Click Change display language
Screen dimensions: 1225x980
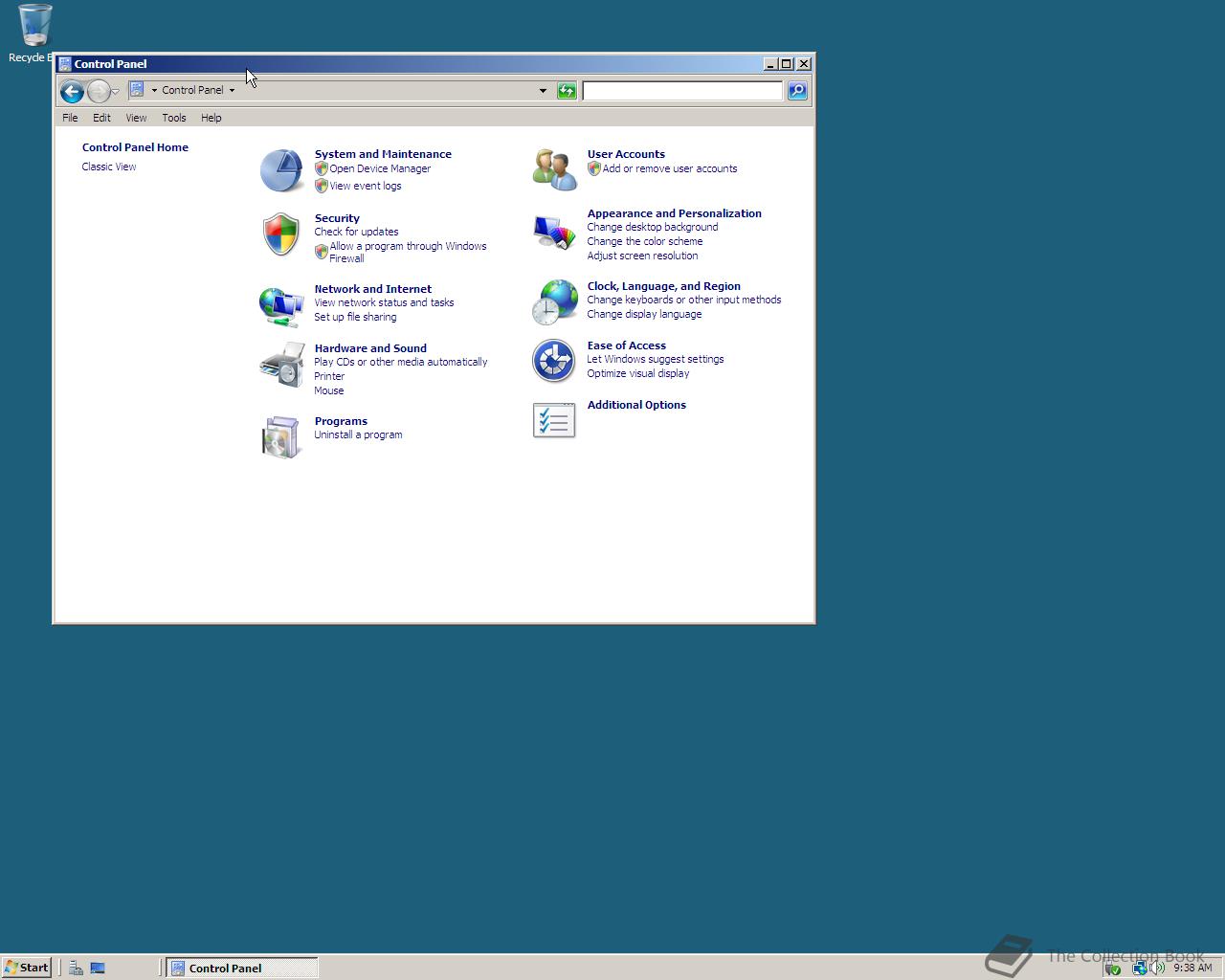pos(644,314)
